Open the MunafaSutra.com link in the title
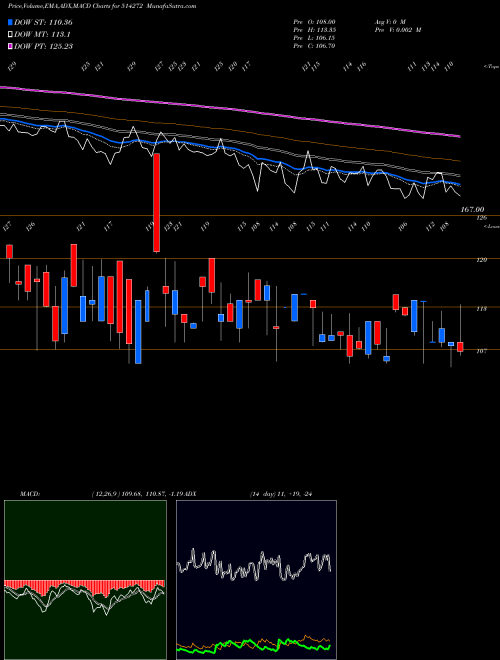This screenshot has height=660, width=500. coord(173,6)
